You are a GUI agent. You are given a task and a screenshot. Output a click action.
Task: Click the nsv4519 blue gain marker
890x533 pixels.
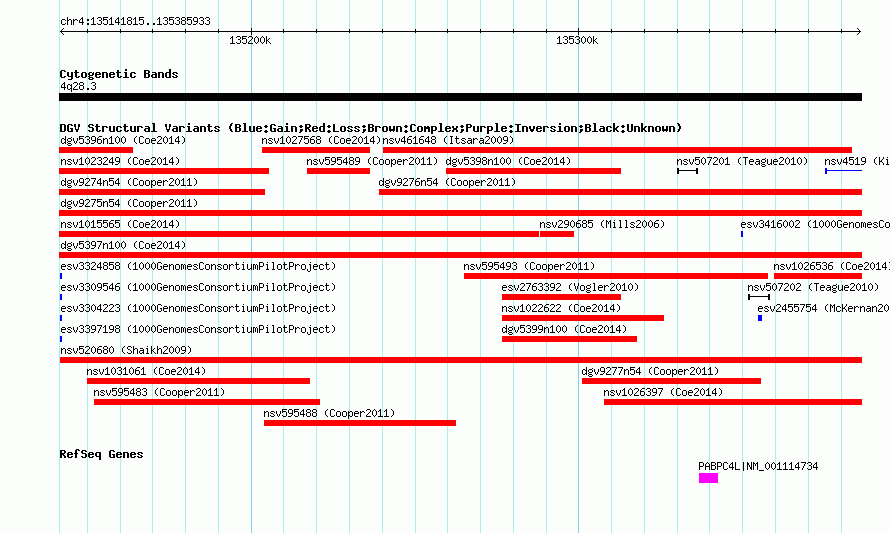[843, 171]
